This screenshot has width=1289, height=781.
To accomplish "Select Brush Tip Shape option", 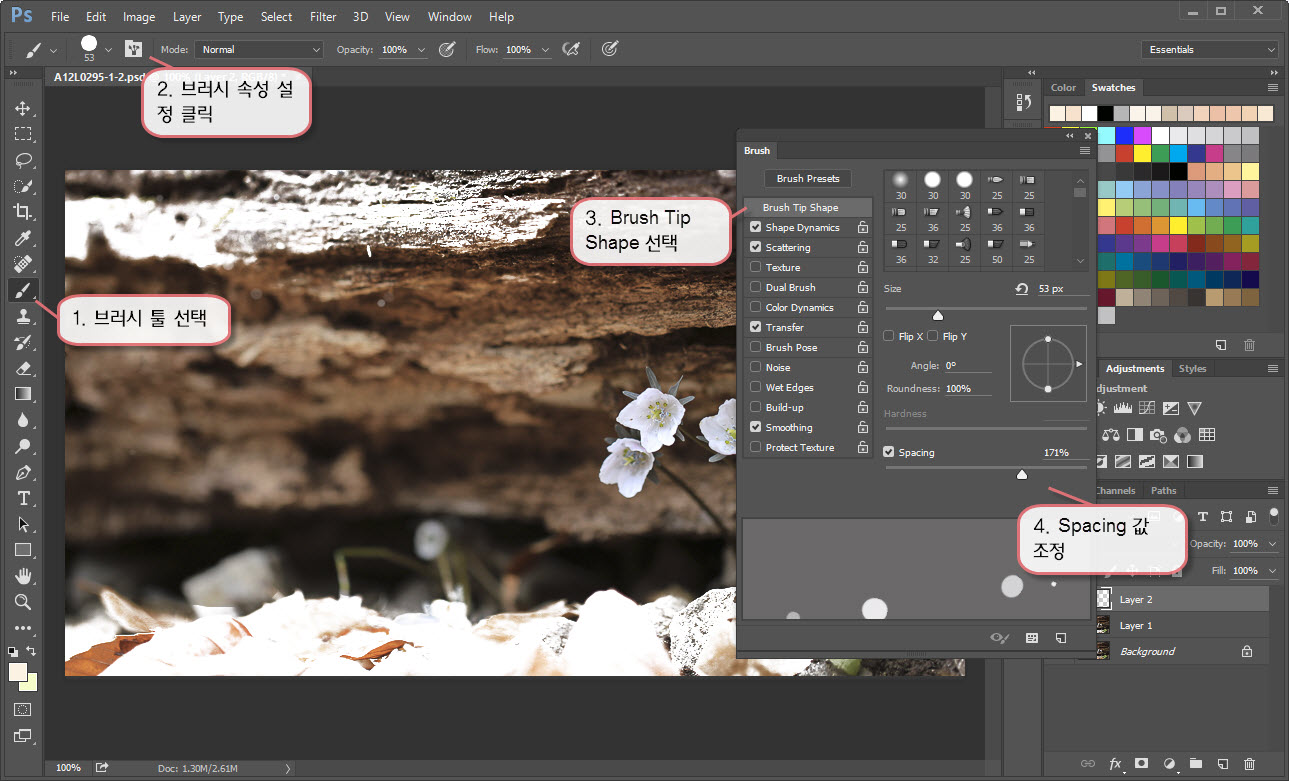I will pyautogui.click(x=808, y=207).
